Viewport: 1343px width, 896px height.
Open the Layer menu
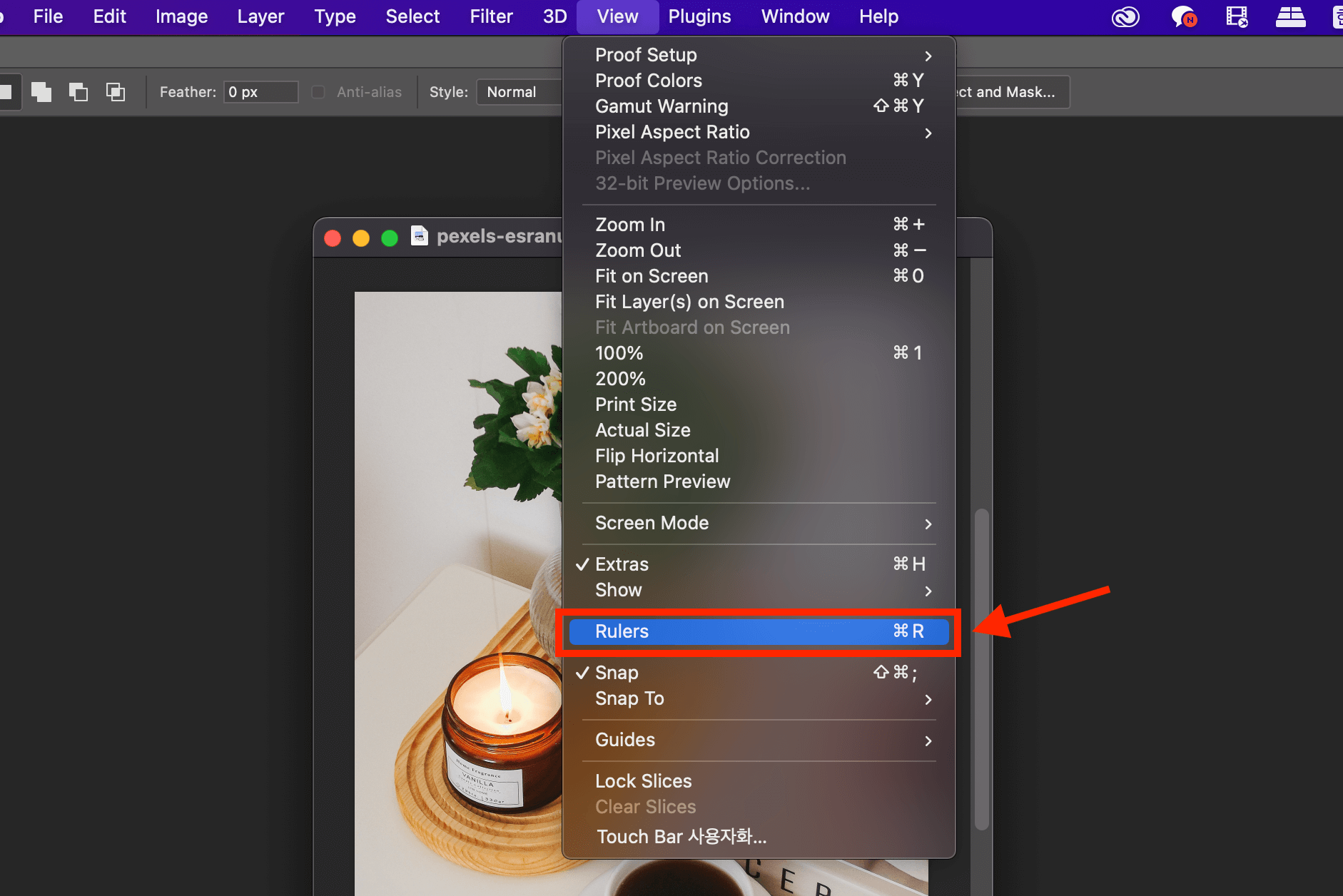(260, 16)
